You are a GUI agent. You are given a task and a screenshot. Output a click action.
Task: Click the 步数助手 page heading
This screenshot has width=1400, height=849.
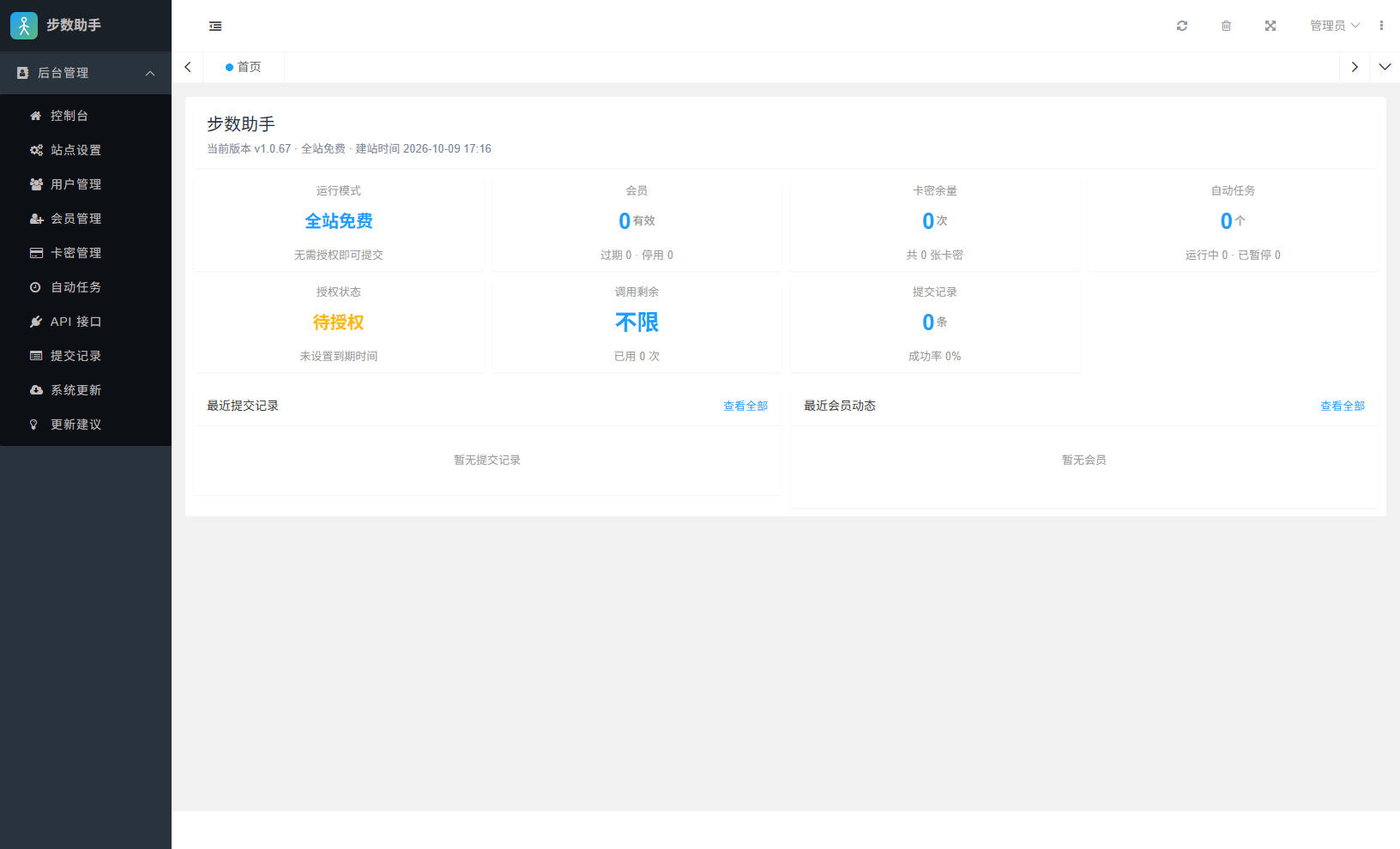241,124
